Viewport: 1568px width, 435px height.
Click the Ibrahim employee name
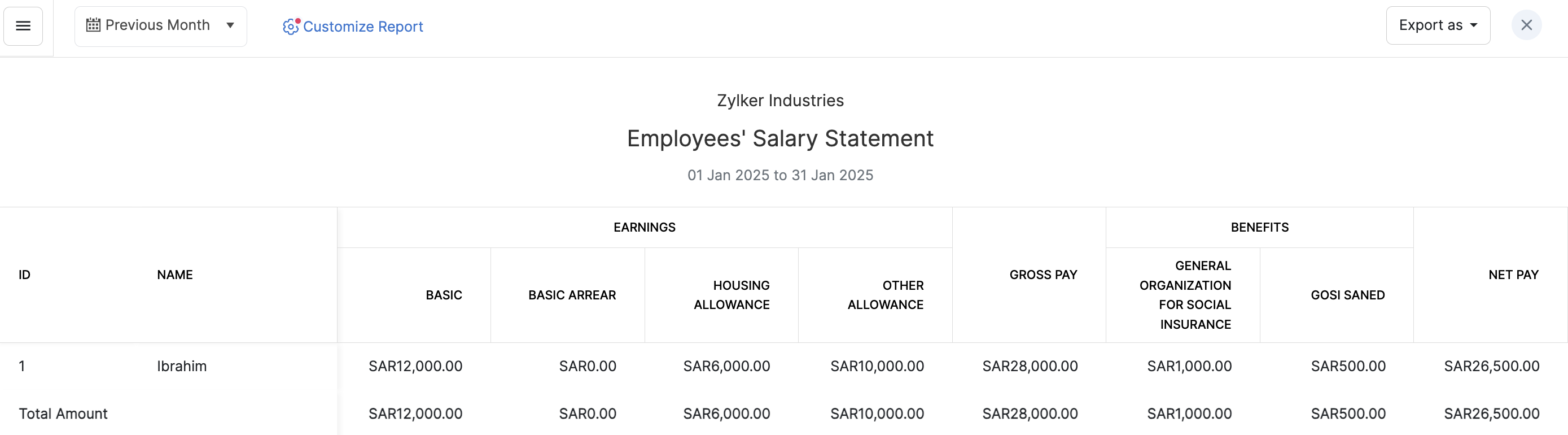(181, 366)
